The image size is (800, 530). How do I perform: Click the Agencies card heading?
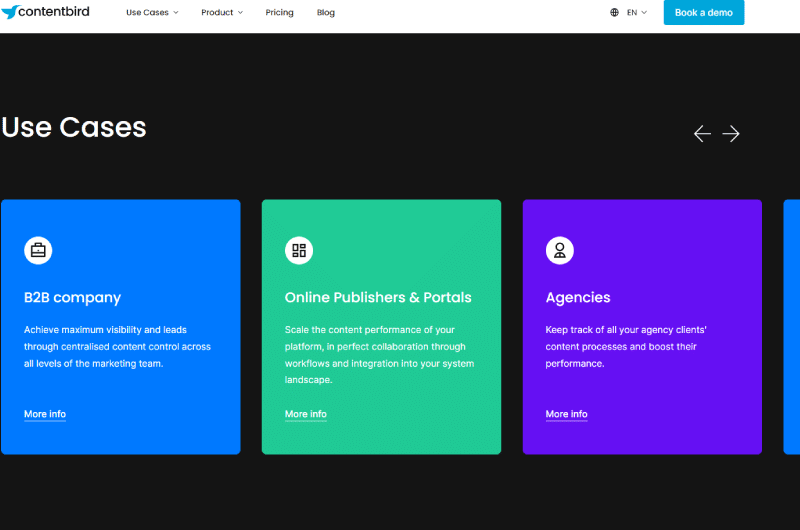(x=578, y=297)
